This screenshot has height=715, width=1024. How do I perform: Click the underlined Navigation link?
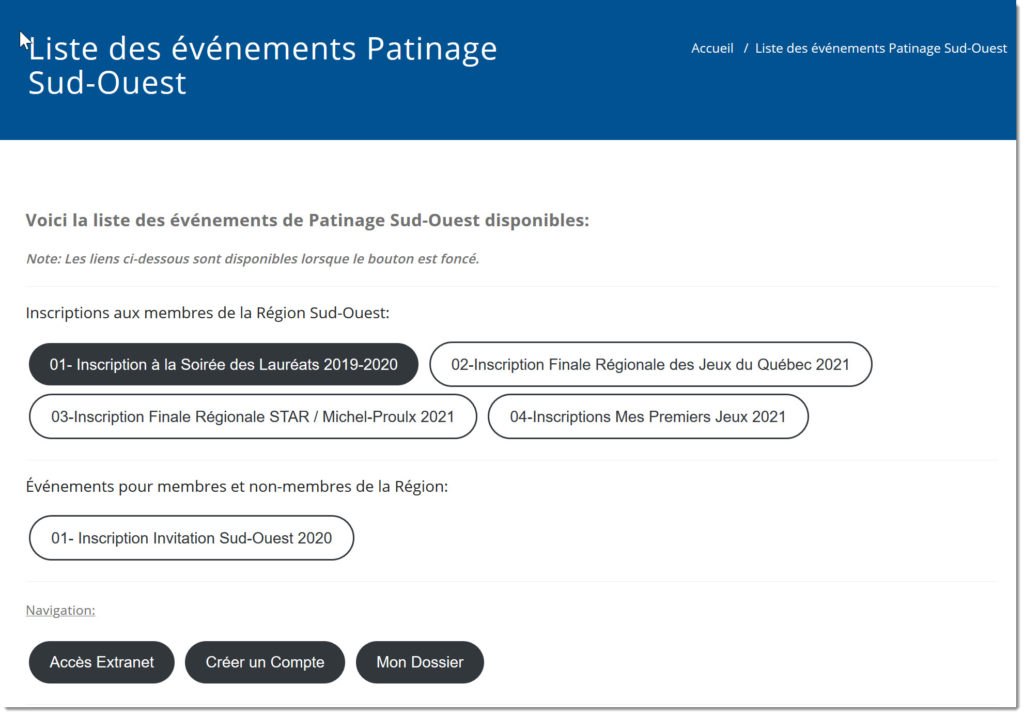(60, 610)
